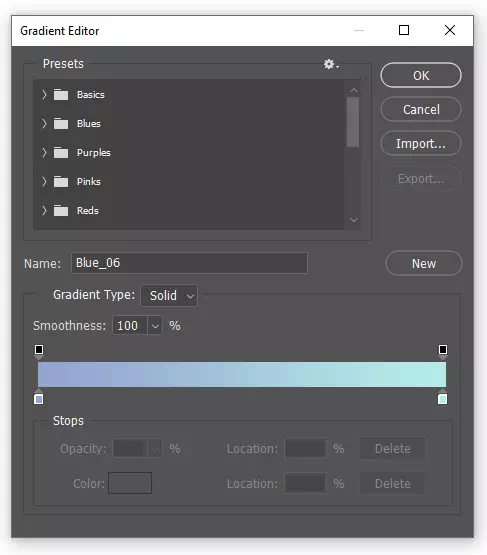The height and width of the screenshot is (555, 487).
Task: Expand the Blues preset group chevron
Action: coord(44,124)
